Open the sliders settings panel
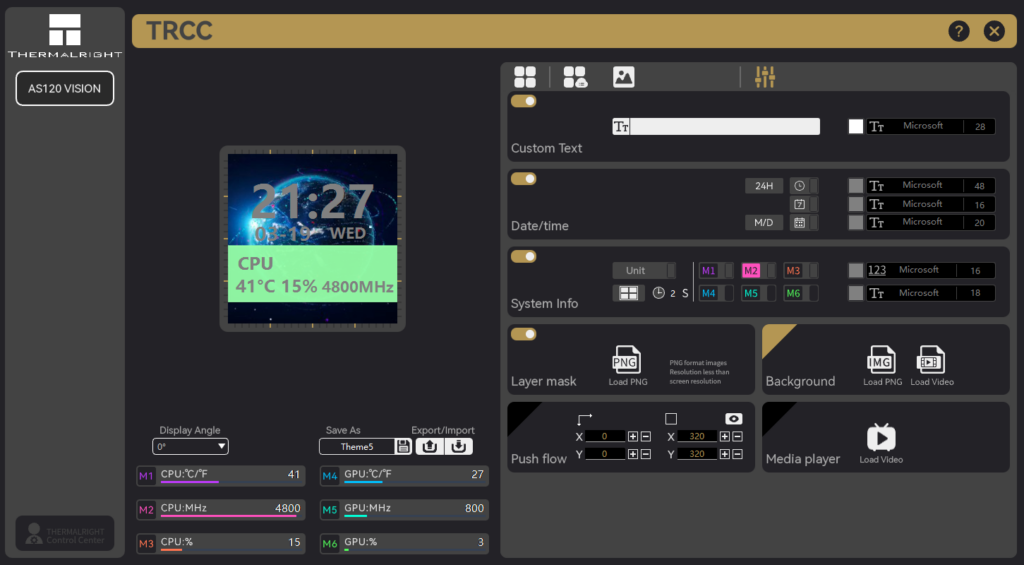 765,77
